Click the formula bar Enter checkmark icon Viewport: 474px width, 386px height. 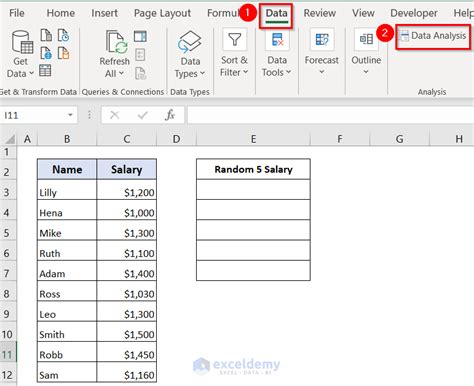click(143, 115)
